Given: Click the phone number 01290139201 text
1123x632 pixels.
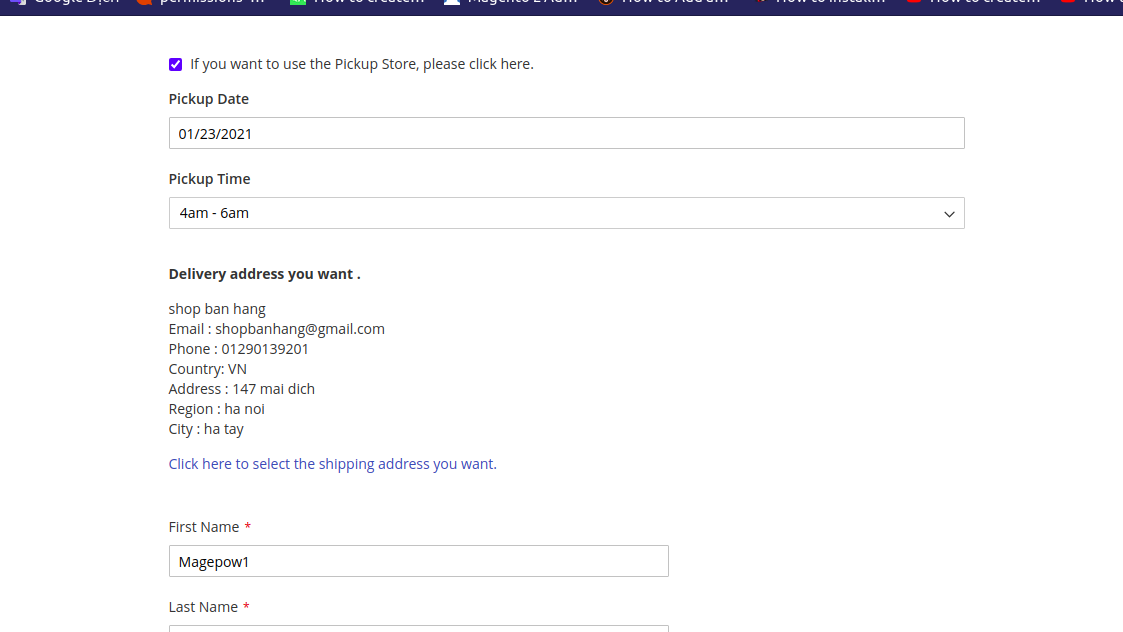Looking at the screenshot, I should (x=265, y=349).
